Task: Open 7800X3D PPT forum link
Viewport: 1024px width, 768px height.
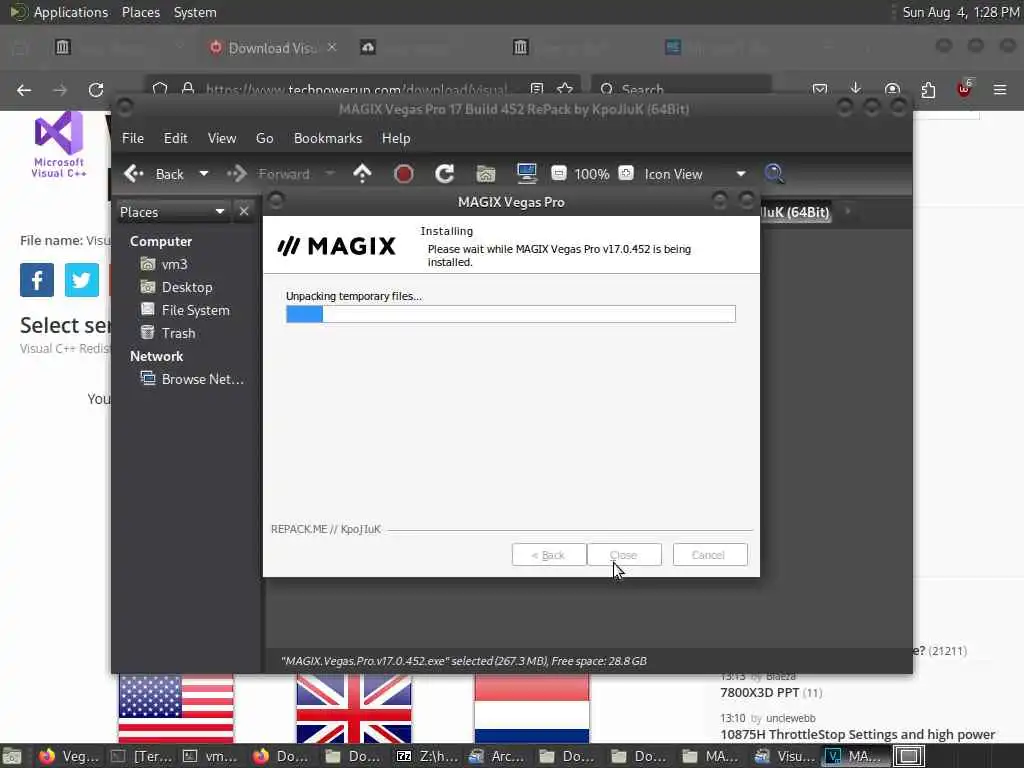Action: tap(760, 692)
